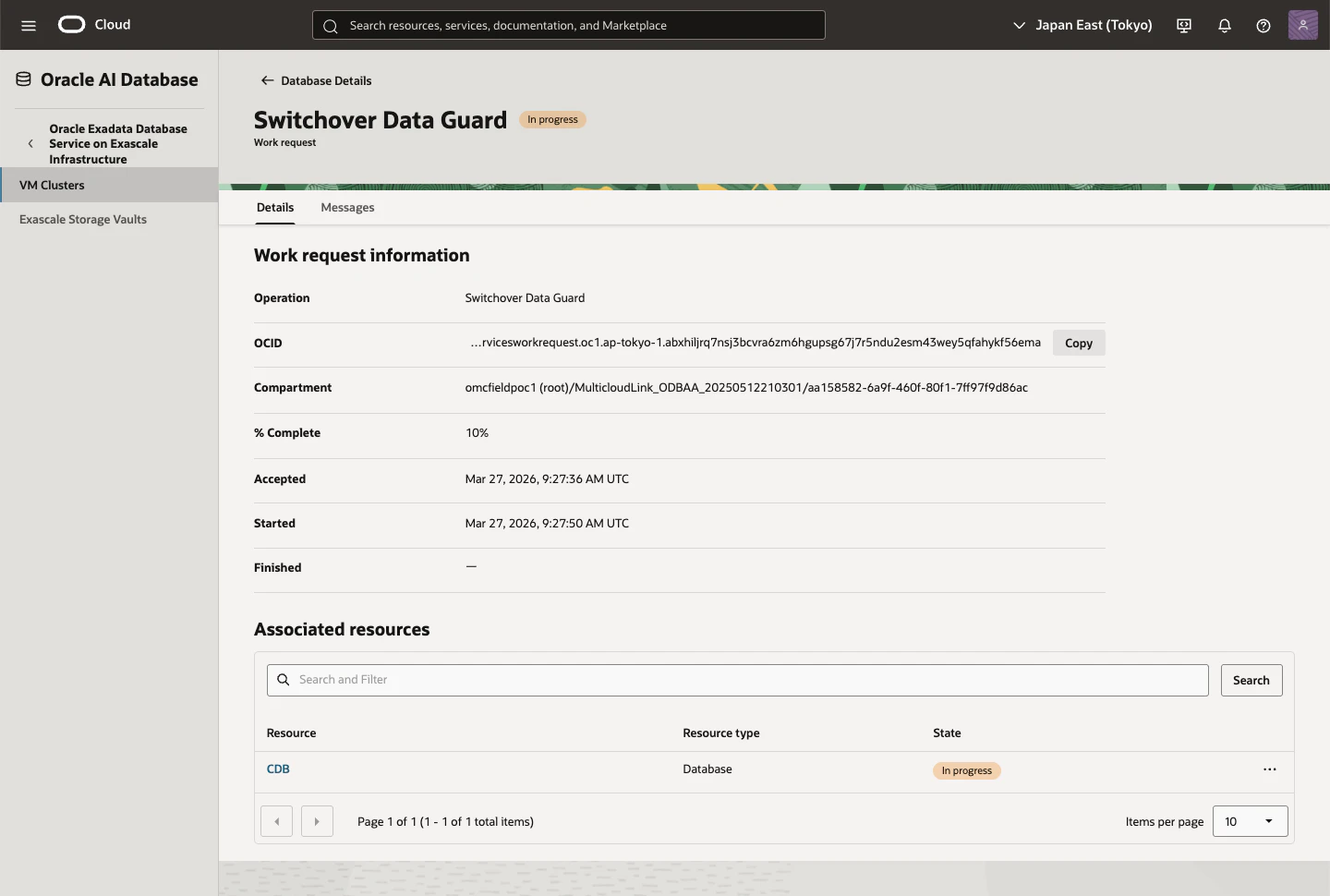Viewport: 1330px width, 896px height.
Task: Select the Details tab
Action: pyautogui.click(x=275, y=208)
